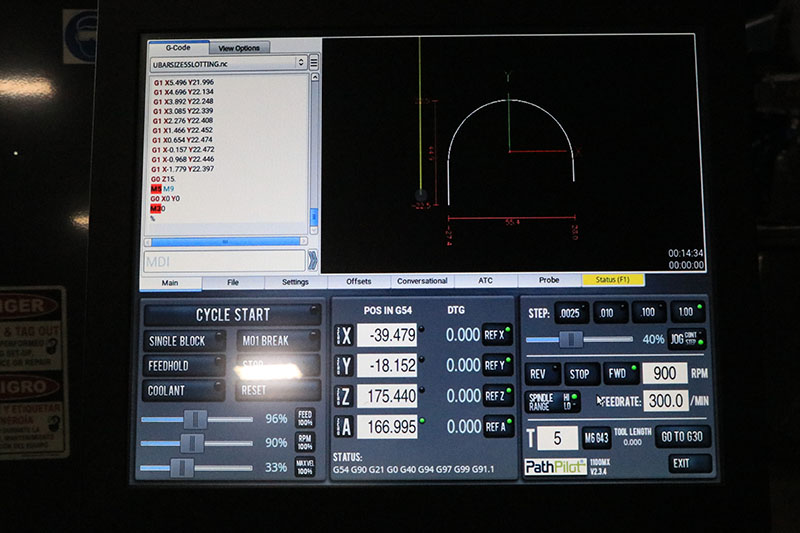The image size is (800, 533).
Task: Click the jog speed slider at 40%
Action: coord(570,340)
